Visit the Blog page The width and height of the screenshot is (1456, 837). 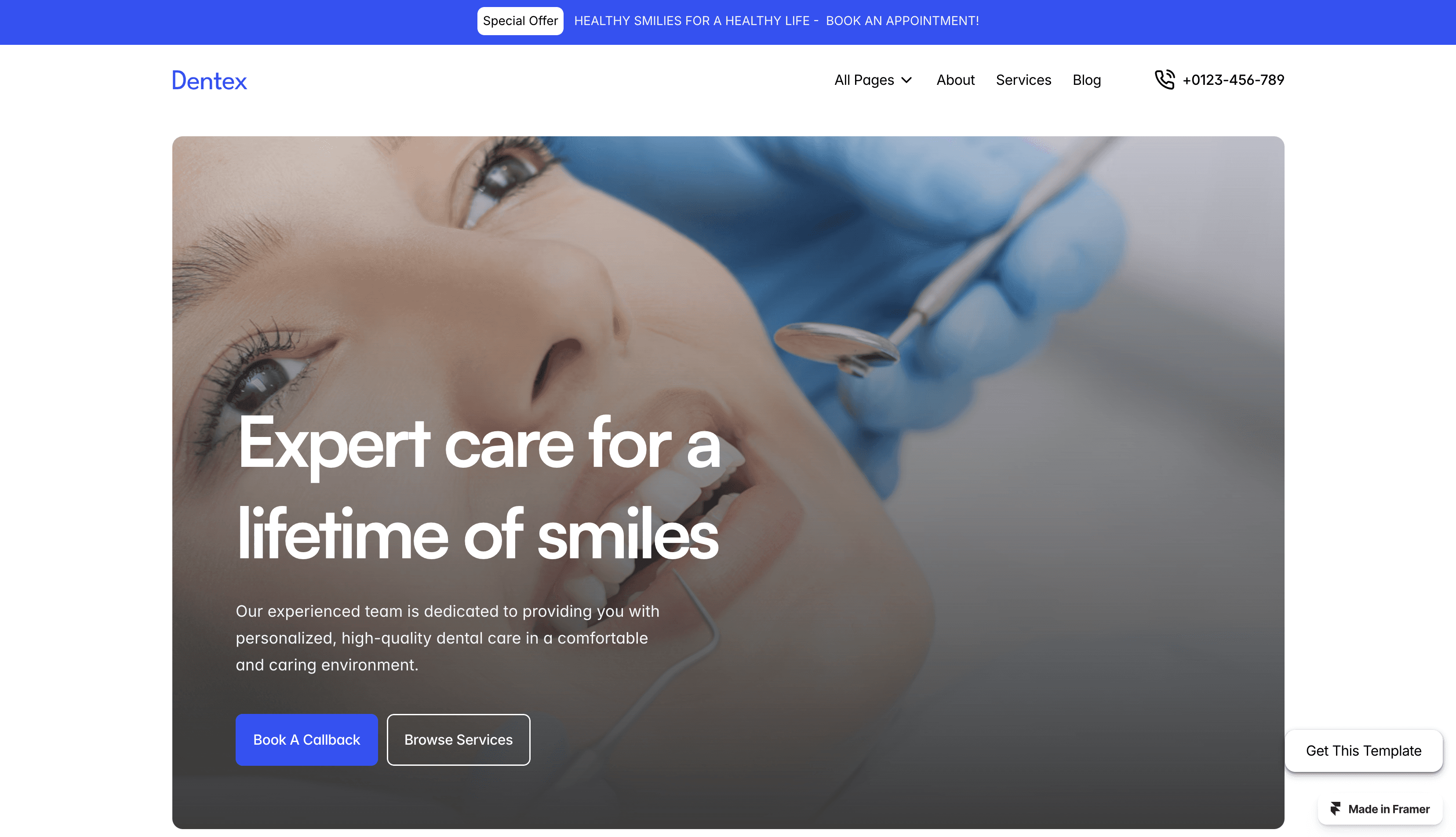click(1086, 80)
